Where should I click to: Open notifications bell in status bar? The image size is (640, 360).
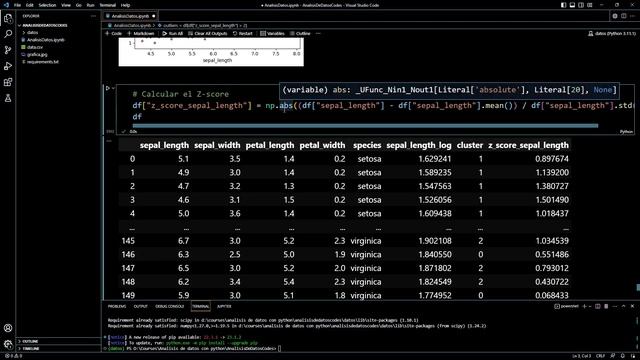tap(622, 356)
